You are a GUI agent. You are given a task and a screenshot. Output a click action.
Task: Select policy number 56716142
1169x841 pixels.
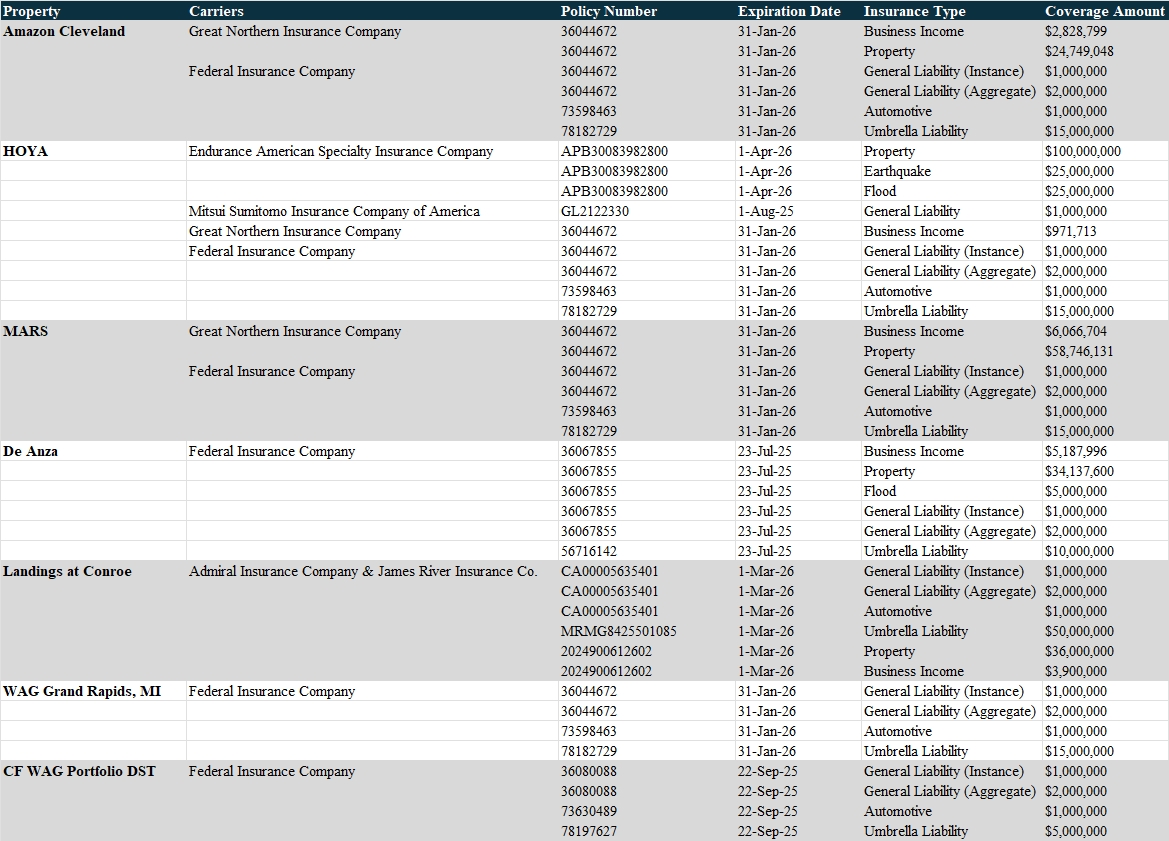point(589,551)
